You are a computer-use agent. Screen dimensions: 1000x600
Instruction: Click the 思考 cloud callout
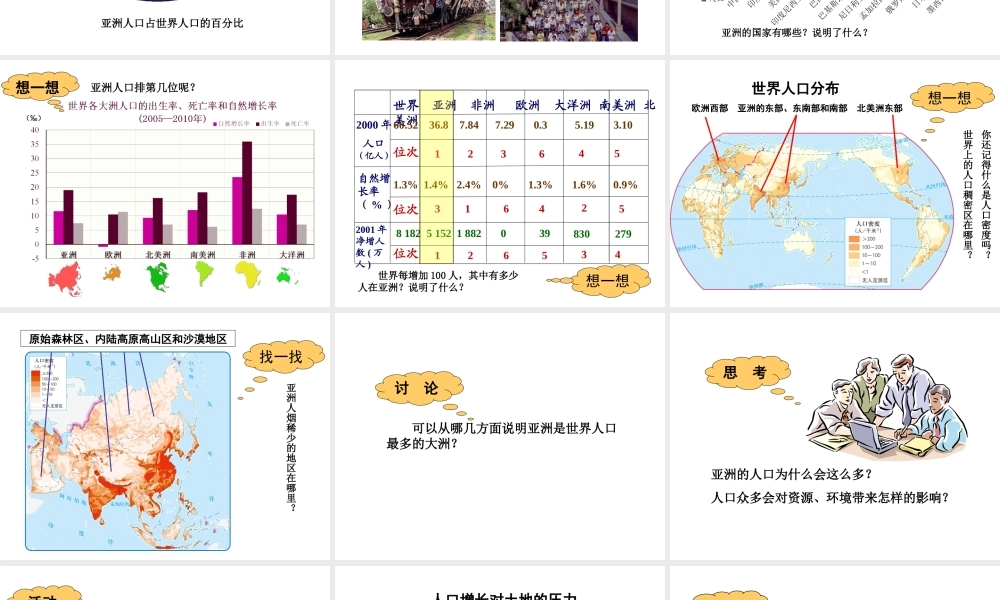pyautogui.click(x=747, y=372)
